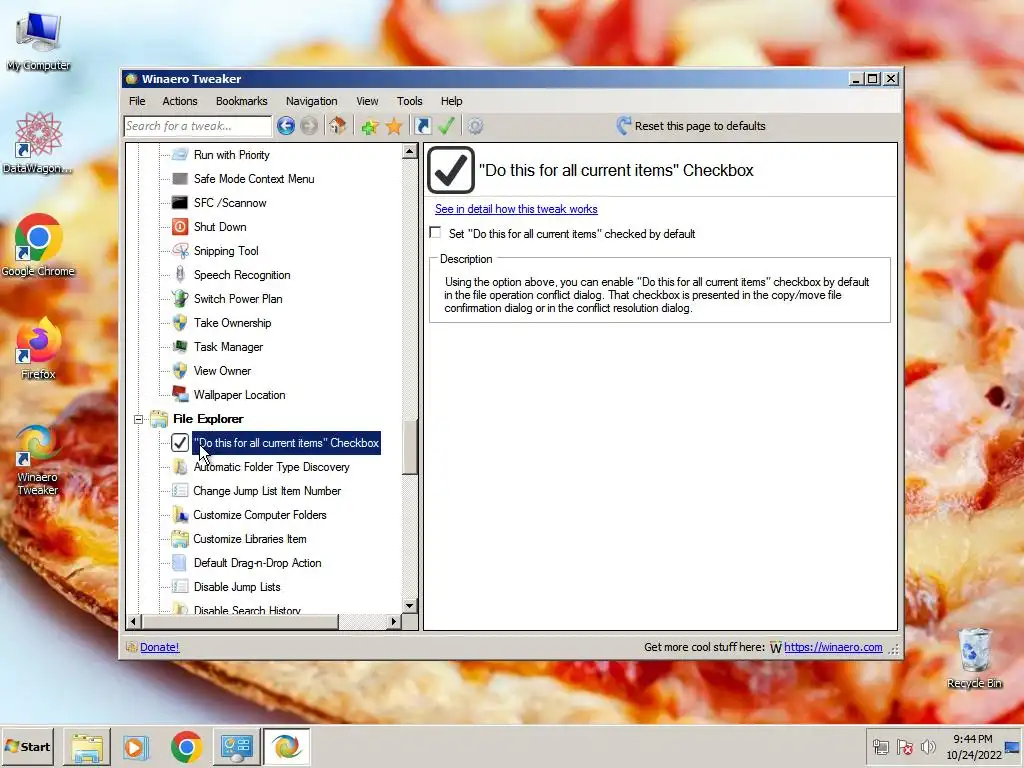Click the Customize Computer Folders icon

click(180, 515)
